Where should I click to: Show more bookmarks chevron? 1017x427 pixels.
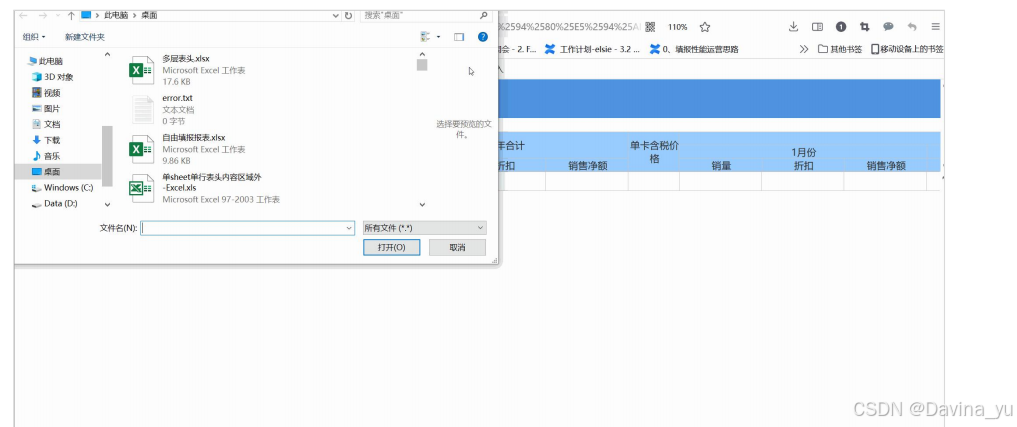[x=804, y=49]
